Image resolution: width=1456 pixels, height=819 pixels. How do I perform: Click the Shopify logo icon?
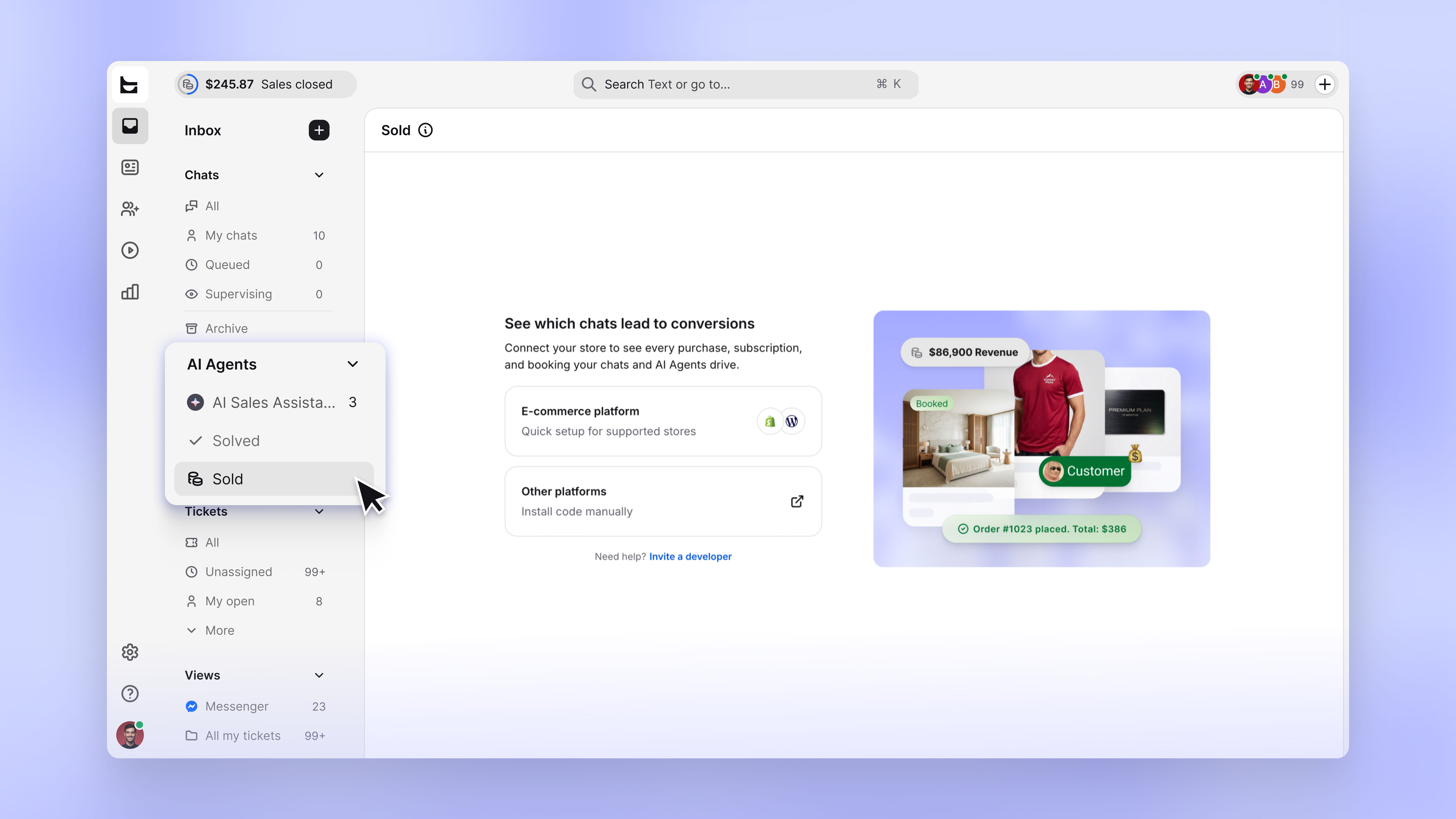770,421
